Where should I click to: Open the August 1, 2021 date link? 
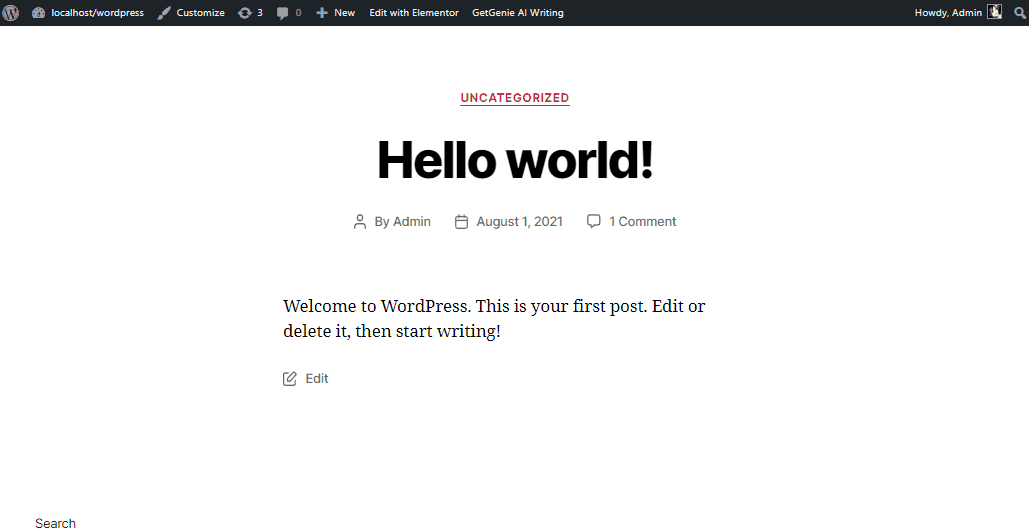[520, 222]
